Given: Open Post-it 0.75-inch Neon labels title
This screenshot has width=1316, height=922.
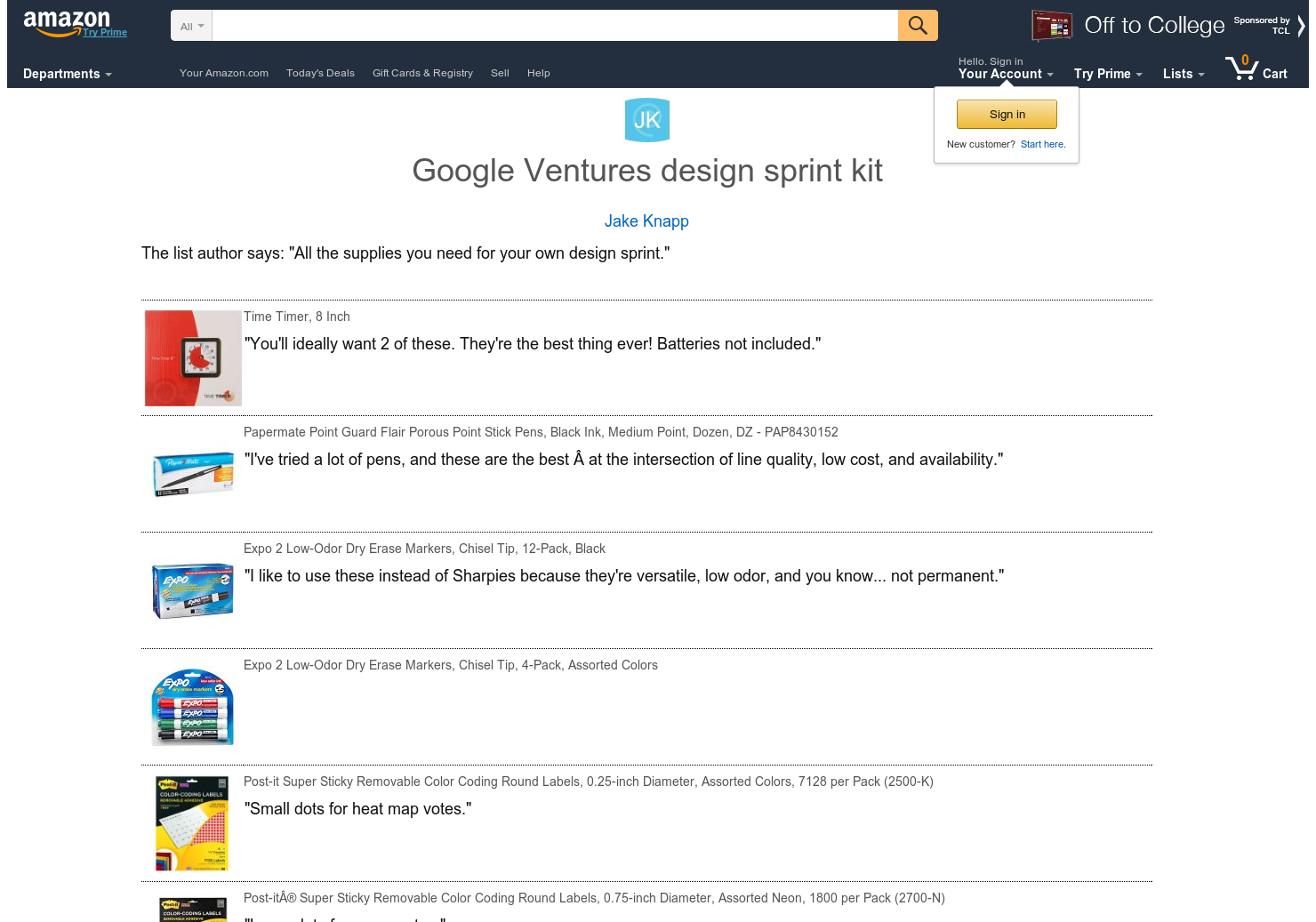Looking at the screenshot, I should point(594,898).
